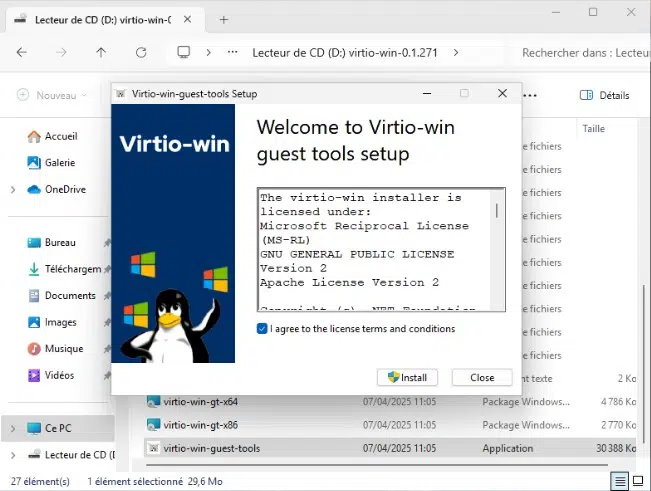The width and height of the screenshot is (651, 491).
Task: Click the virtio-win-guest-tools file icon
Action: 153,448
